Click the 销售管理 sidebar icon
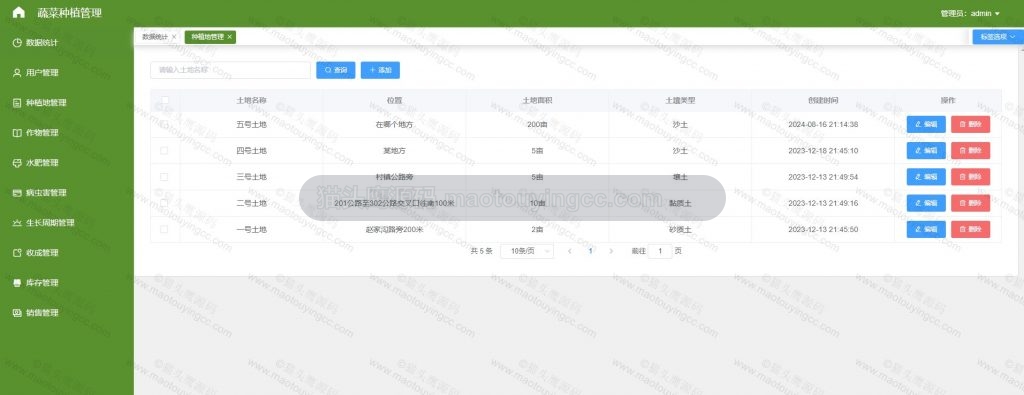Viewport: 1024px width, 395px height. [x=18, y=313]
